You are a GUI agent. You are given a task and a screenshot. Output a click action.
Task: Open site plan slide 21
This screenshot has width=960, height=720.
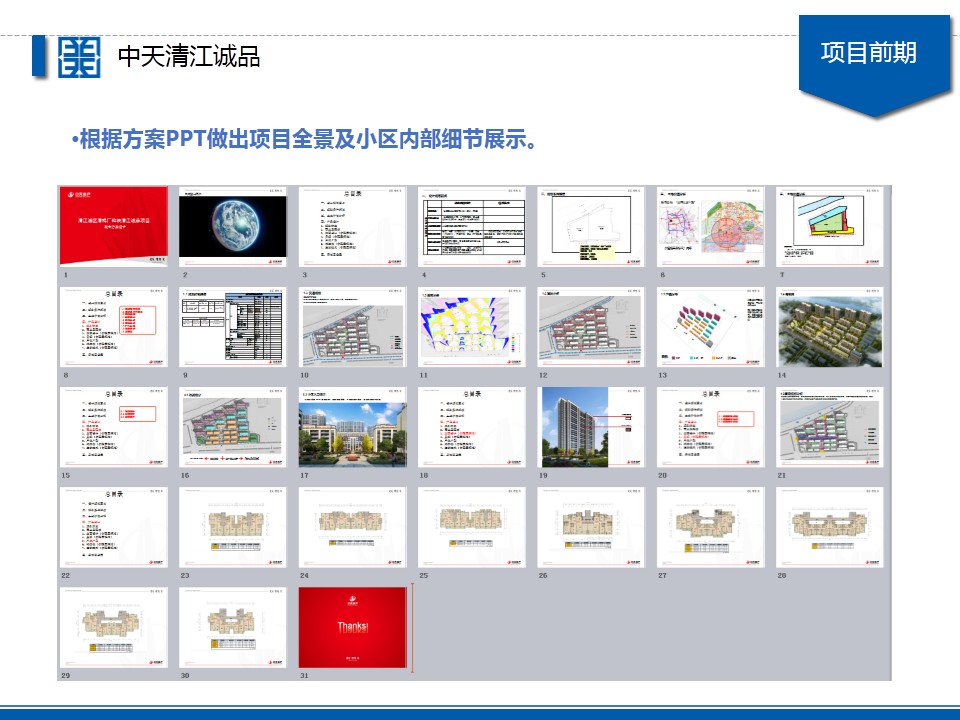830,427
